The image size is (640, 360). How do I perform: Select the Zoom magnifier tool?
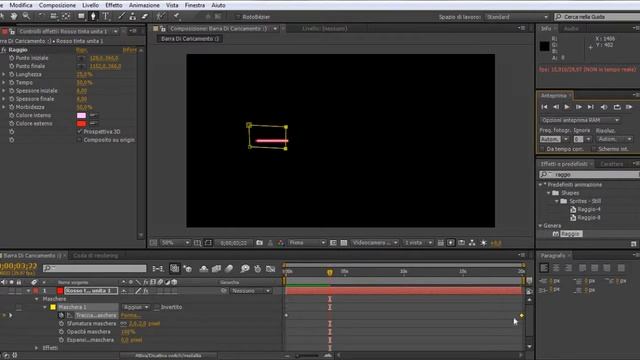tap(26, 16)
